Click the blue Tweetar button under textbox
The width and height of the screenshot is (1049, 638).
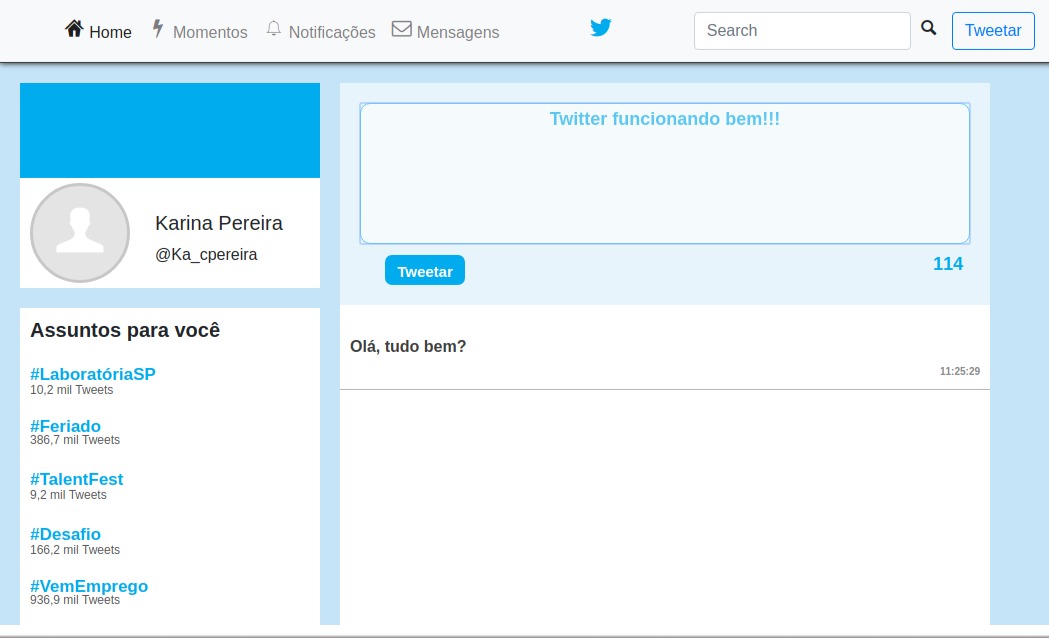click(425, 270)
